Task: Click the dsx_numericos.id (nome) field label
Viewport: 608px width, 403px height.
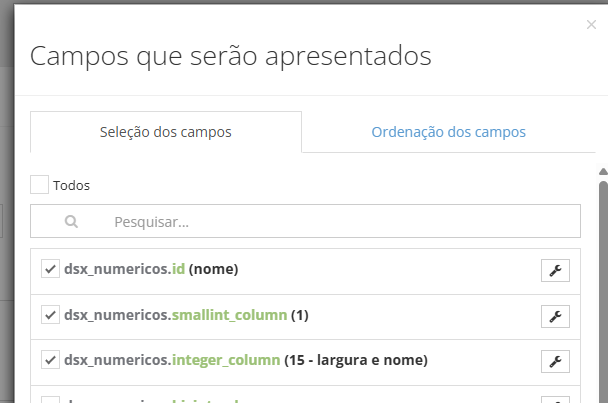Action: click(x=150, y=270)
